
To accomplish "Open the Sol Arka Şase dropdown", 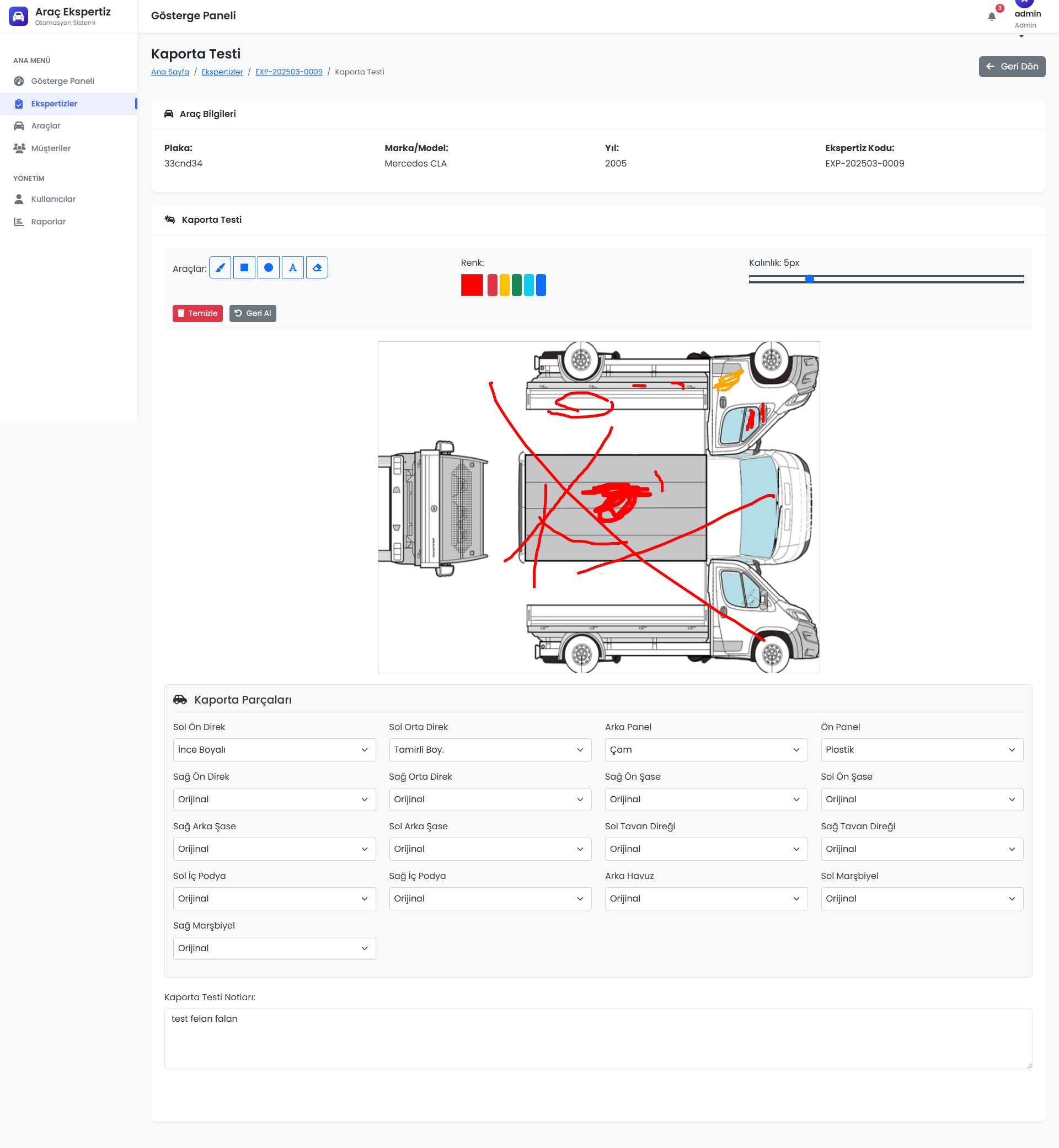I will (490, 849).
